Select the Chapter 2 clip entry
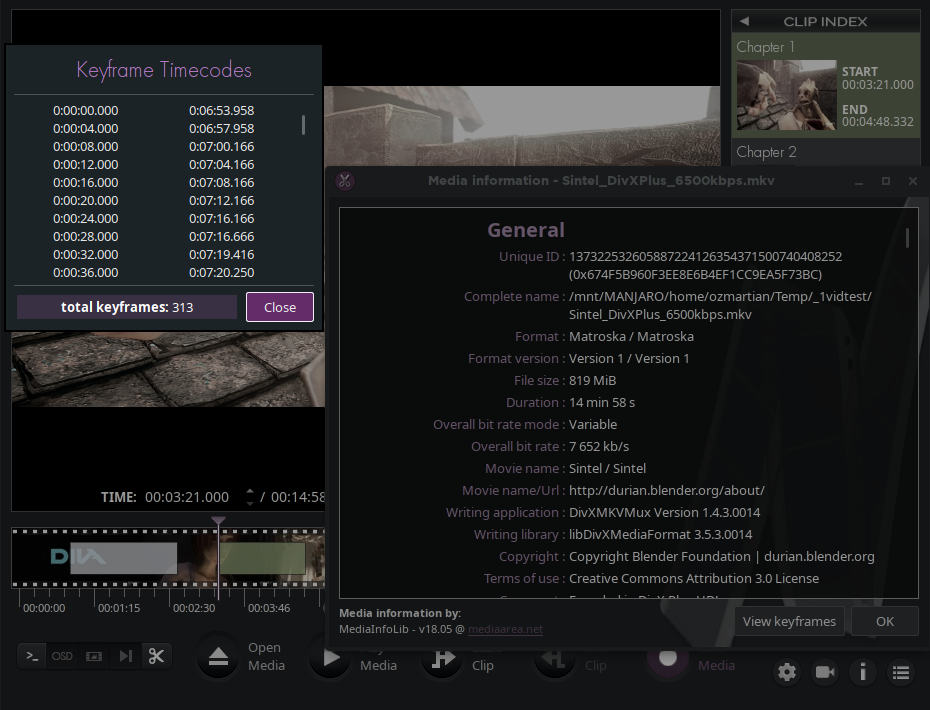This screenshot has height=710, width=930. (x=767, y=152)
